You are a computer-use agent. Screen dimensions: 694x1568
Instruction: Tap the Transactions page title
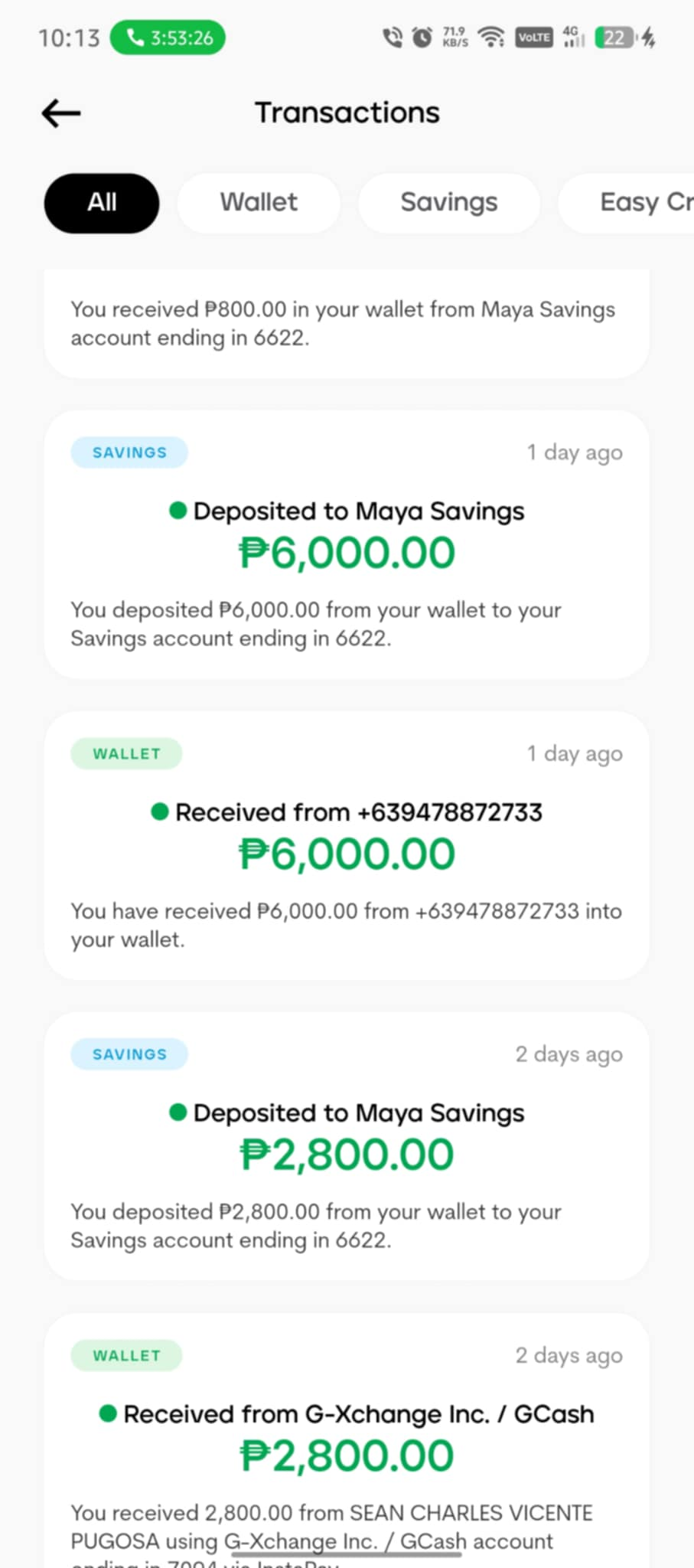click(347, 113)
